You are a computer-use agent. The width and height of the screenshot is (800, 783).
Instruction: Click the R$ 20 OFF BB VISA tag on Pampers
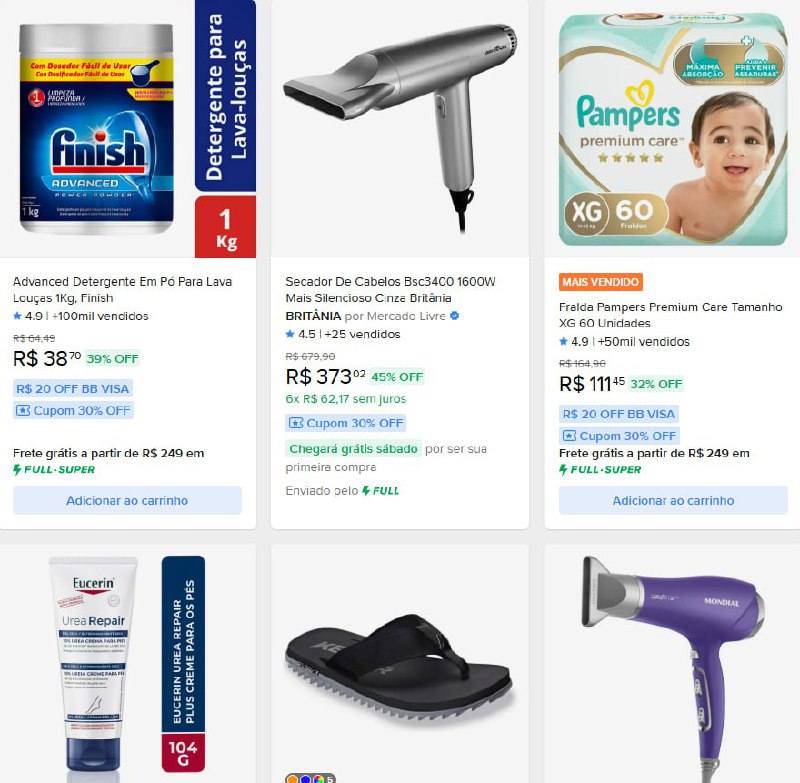coord(618,414)
